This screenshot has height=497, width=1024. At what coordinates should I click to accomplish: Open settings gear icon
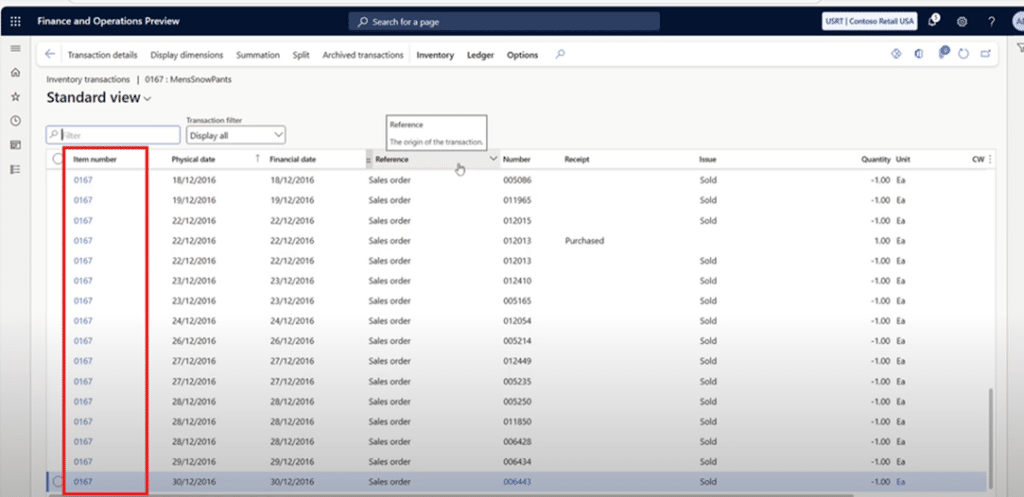pos(962,22)
